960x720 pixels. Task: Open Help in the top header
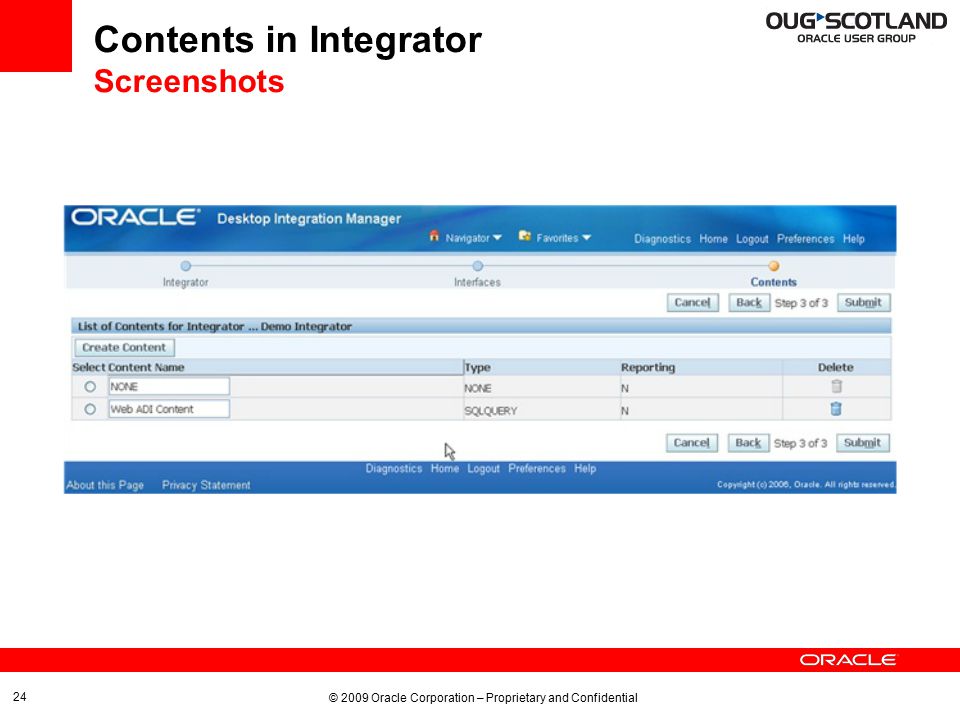[853, 239]
